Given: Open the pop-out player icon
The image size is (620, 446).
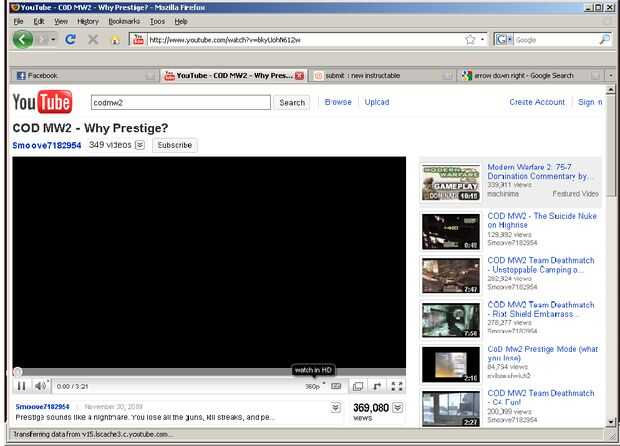Looking at the screenshot, I should tap(358, 386).
